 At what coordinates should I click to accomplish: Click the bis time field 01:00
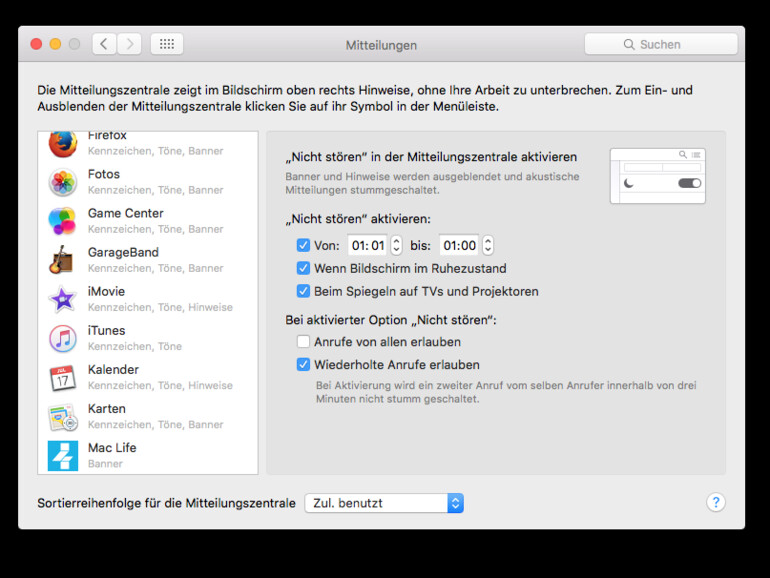(x=459, y=245)
